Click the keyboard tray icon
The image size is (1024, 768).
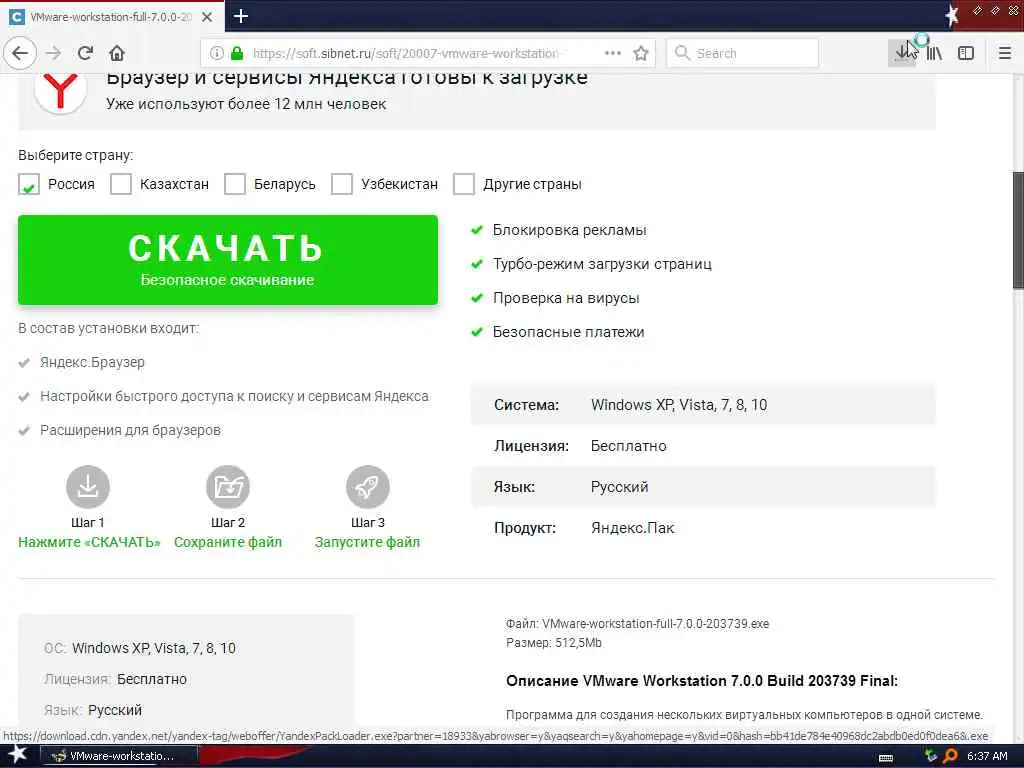pos(886,758)
